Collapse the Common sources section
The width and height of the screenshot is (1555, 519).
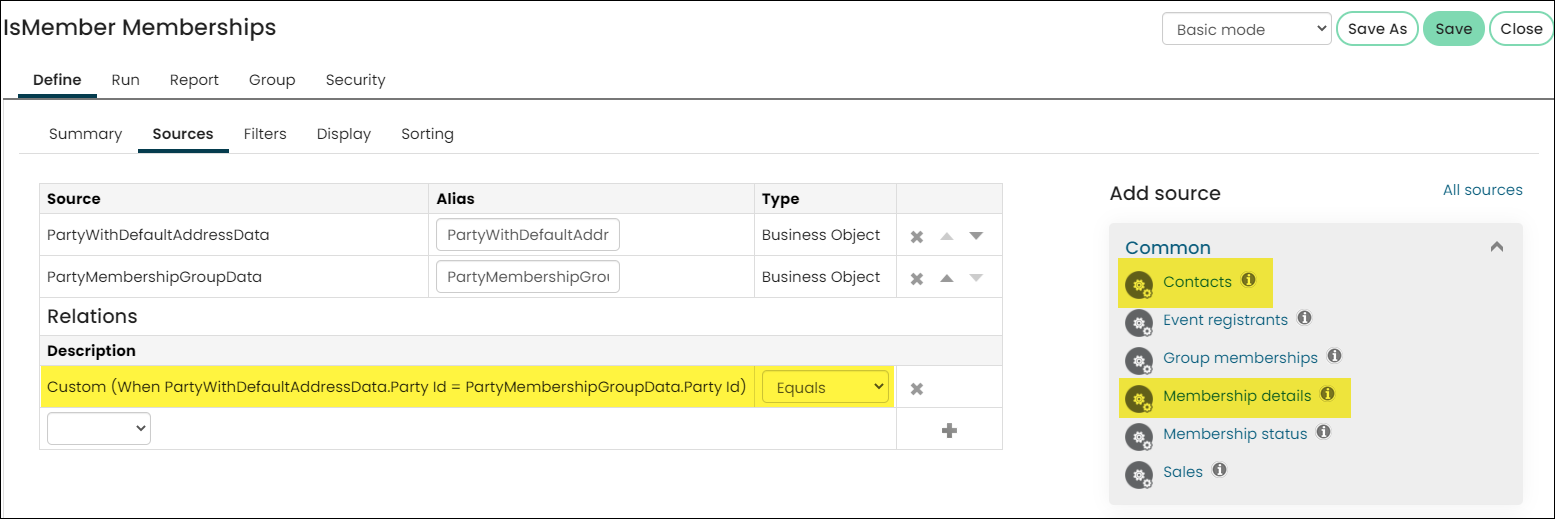[1496, 247]
